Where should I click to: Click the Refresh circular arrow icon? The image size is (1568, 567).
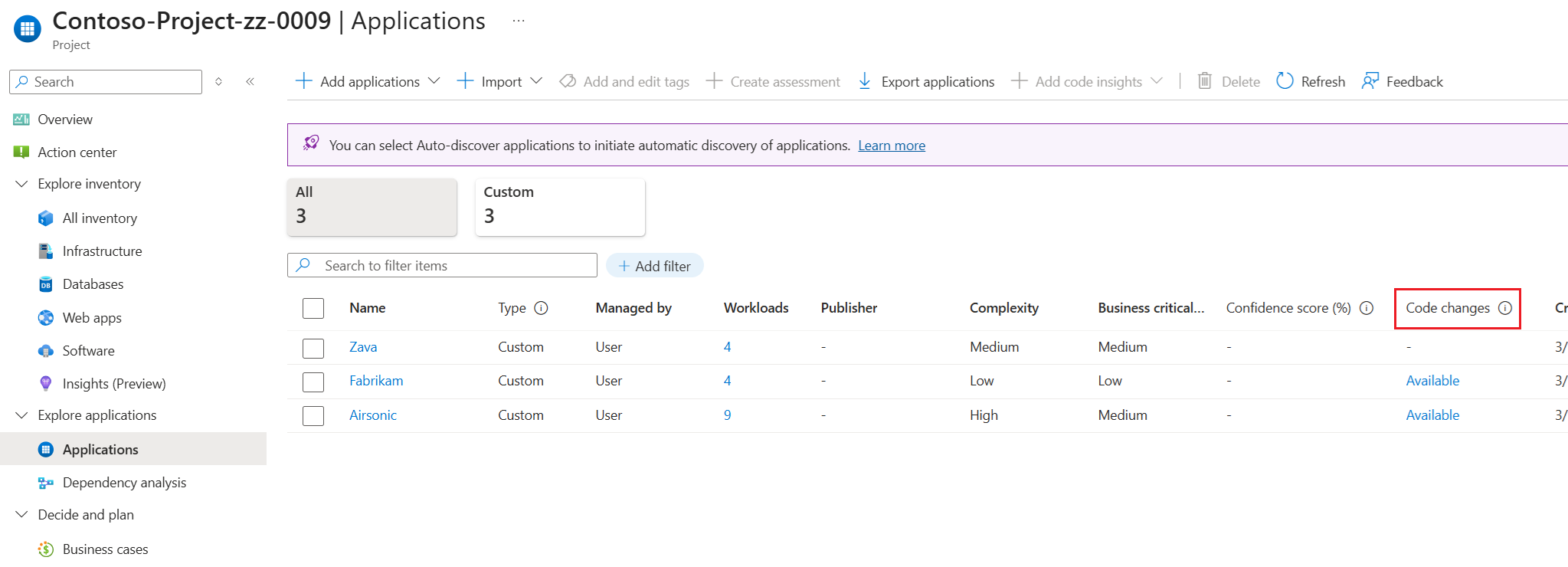1285,81
